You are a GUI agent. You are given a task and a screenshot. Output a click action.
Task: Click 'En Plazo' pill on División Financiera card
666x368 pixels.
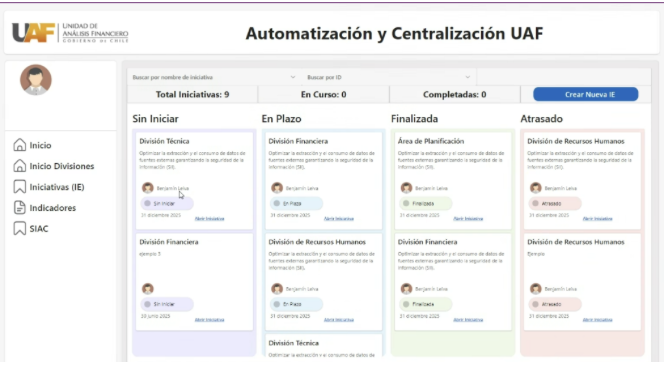[x=296, y=203]
